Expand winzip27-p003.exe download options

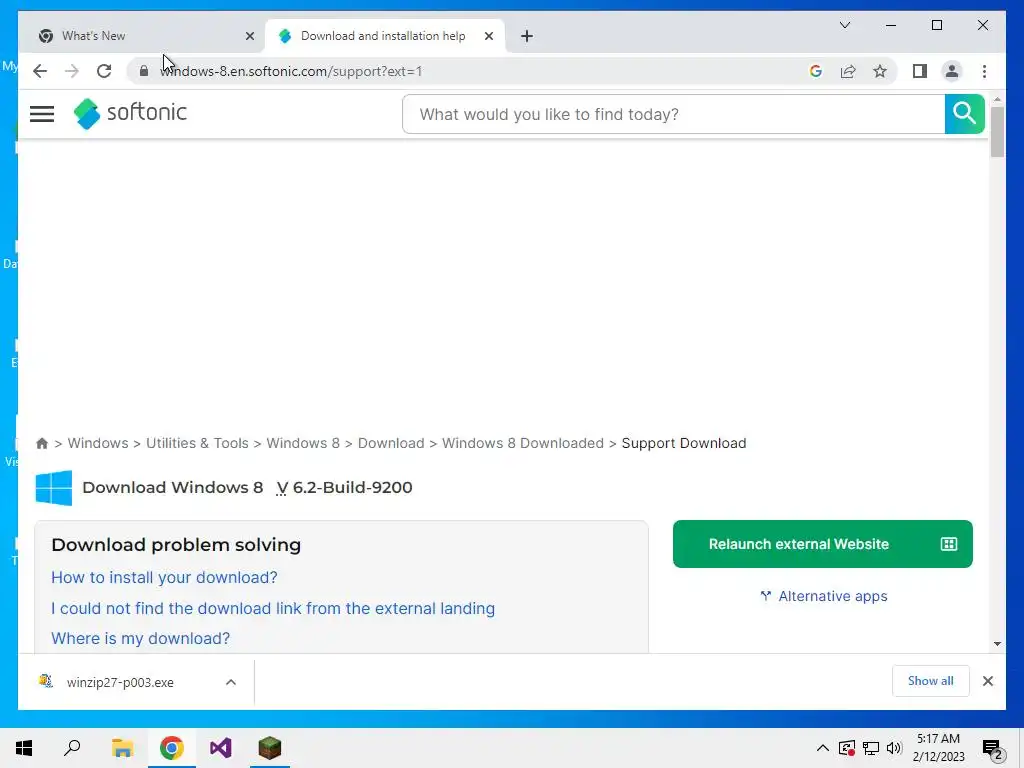tap(231, 682)
